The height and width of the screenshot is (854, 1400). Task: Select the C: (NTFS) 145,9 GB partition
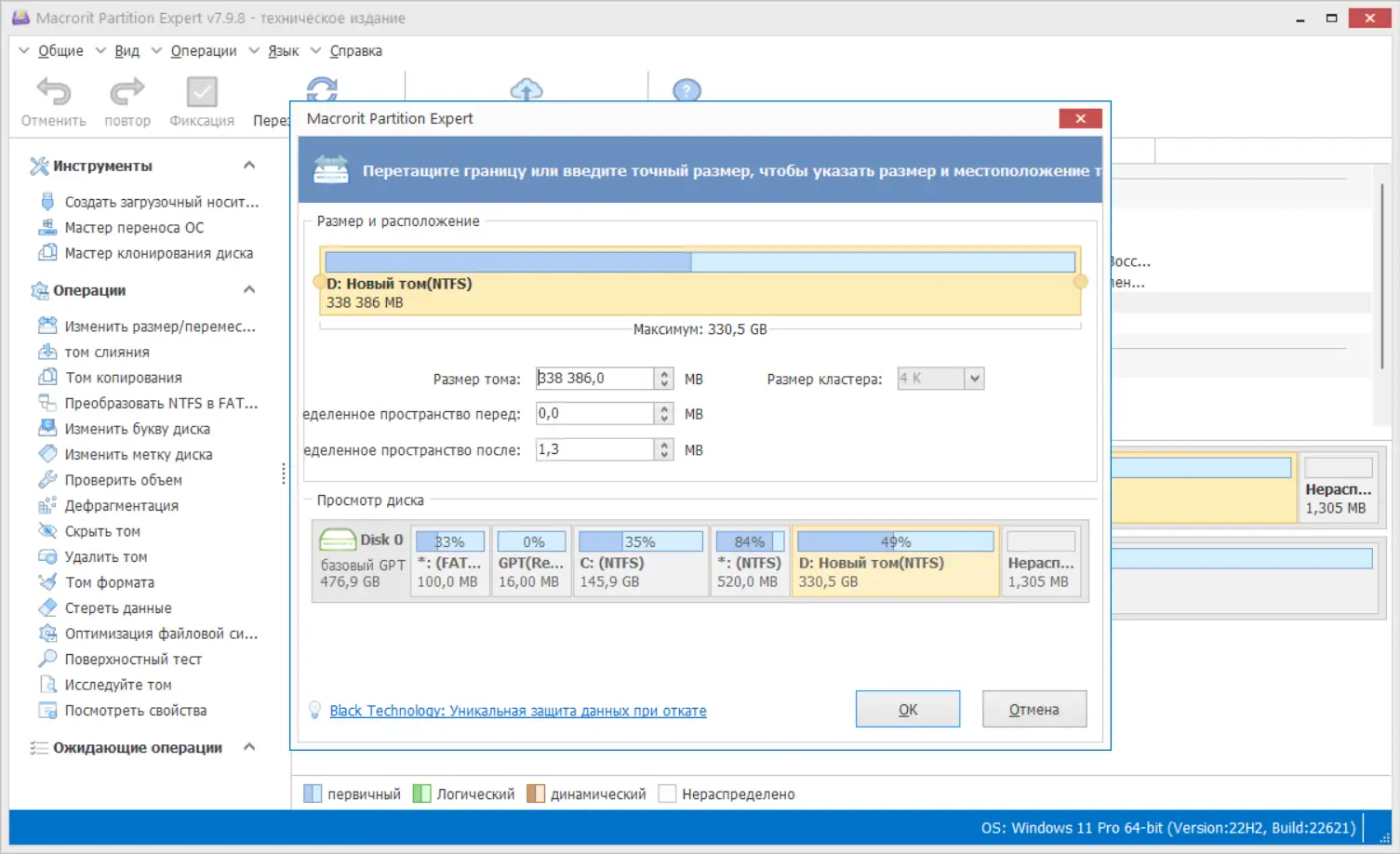tap(641, 561)
